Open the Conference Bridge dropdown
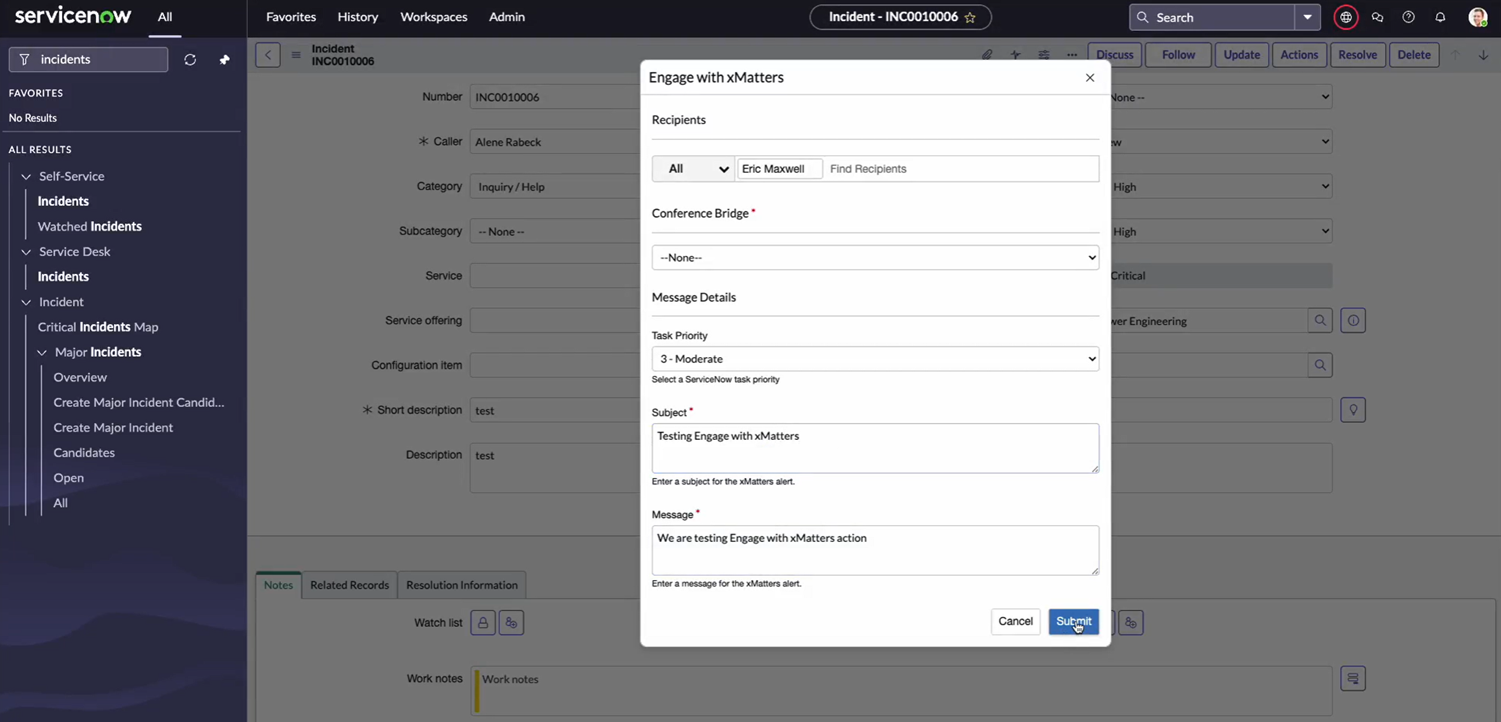1501x722 pixels. (x=875, y=258)
